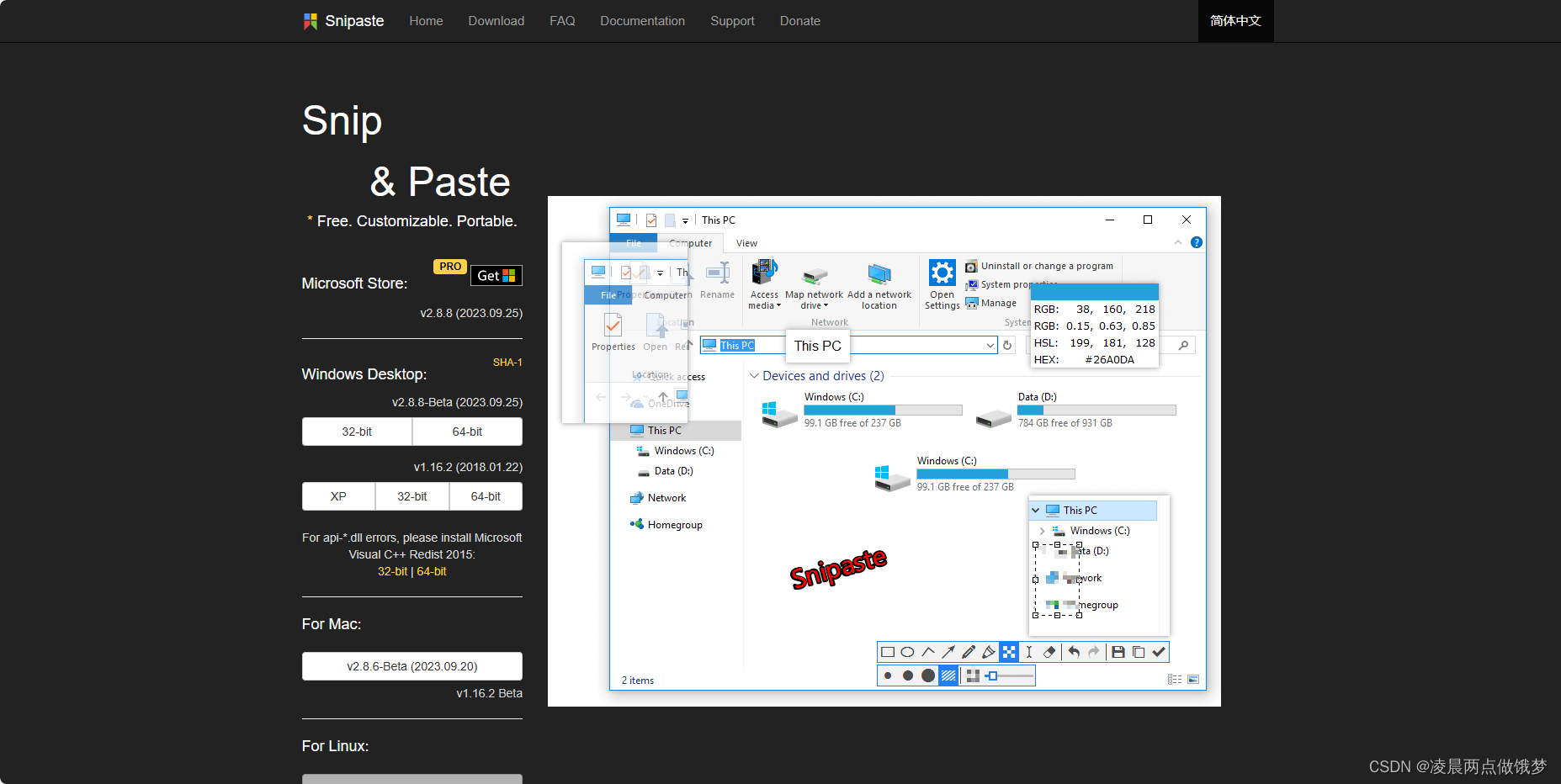Select Network in Explorer navigation pane
The height and width of the screenshot is (784, 1561).
[666, 498]
